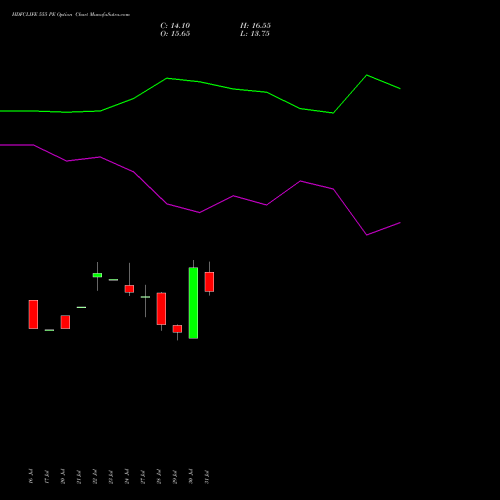Image resolution: width=500 pixels, height=500 pixels.
Task: Click the 27 Jul date axis label
Action: [x=143, y=476]
